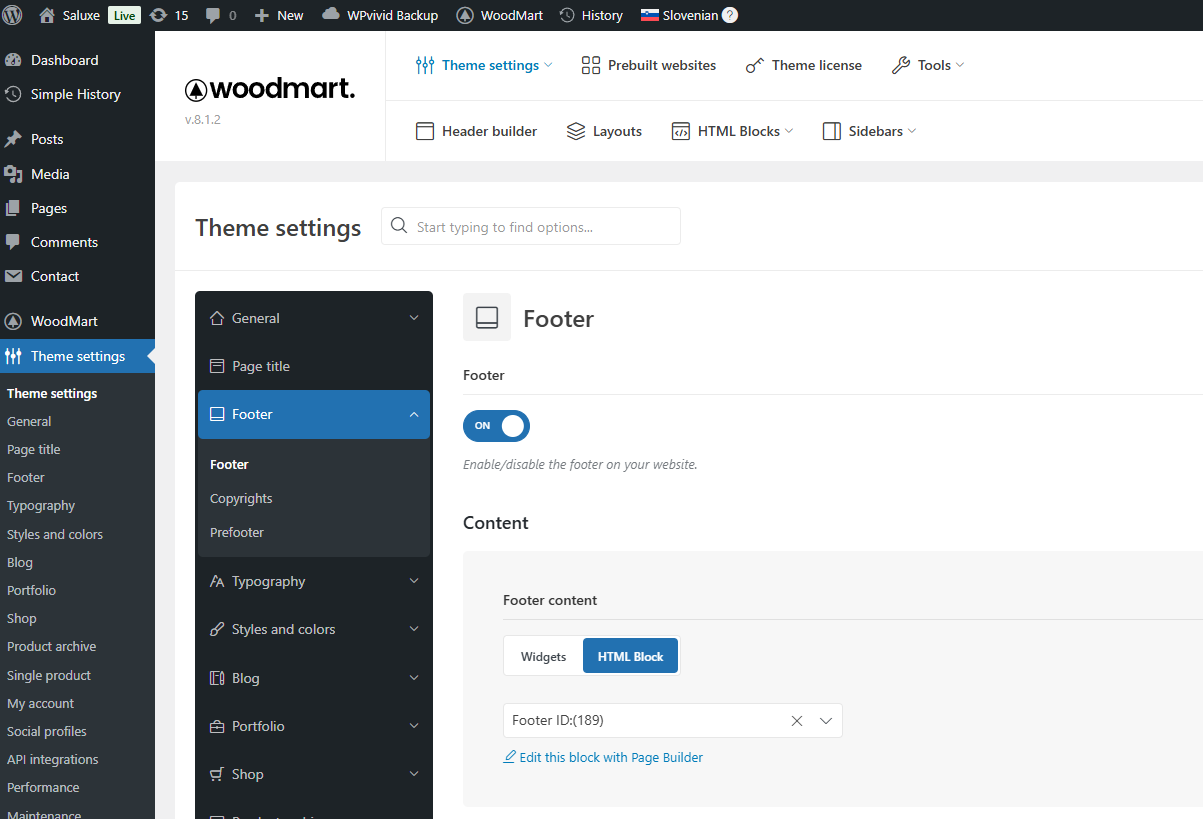Expand the General settings section

coord(314,318)
